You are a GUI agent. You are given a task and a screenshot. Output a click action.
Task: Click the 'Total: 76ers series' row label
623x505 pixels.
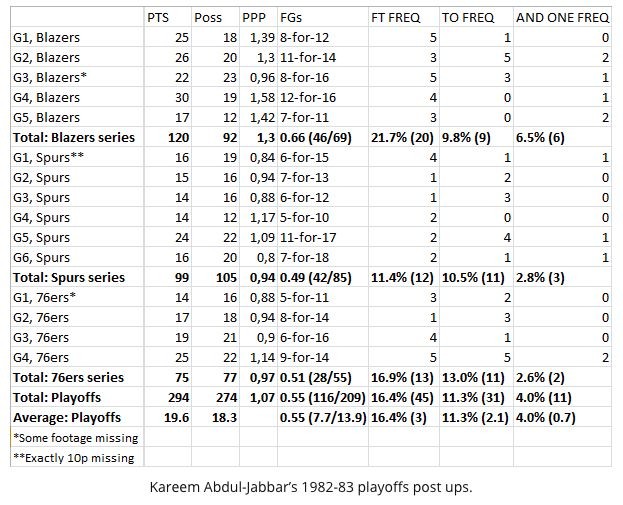[x=66, y=377]
